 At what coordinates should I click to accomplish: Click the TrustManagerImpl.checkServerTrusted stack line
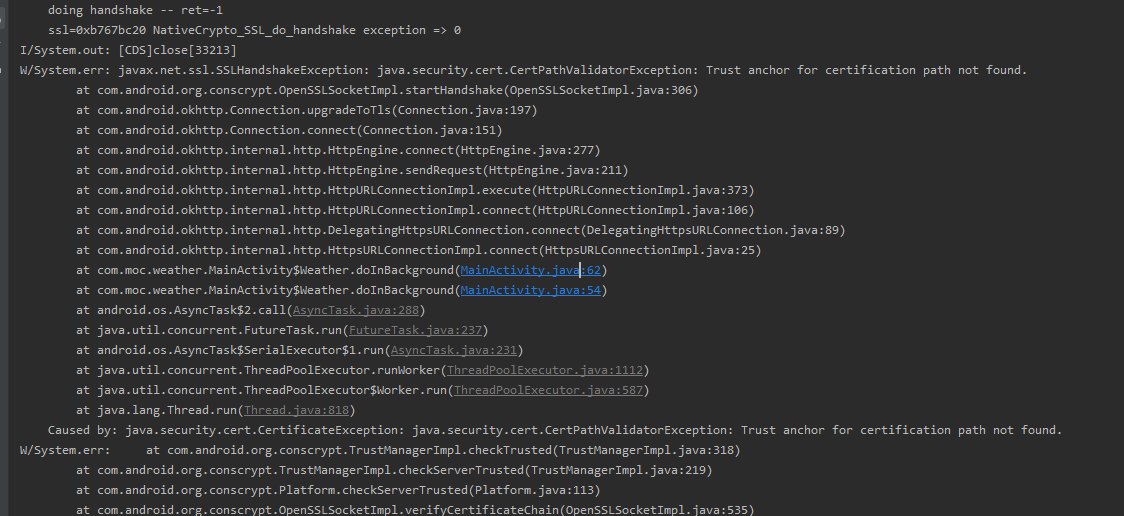point(394,470)
